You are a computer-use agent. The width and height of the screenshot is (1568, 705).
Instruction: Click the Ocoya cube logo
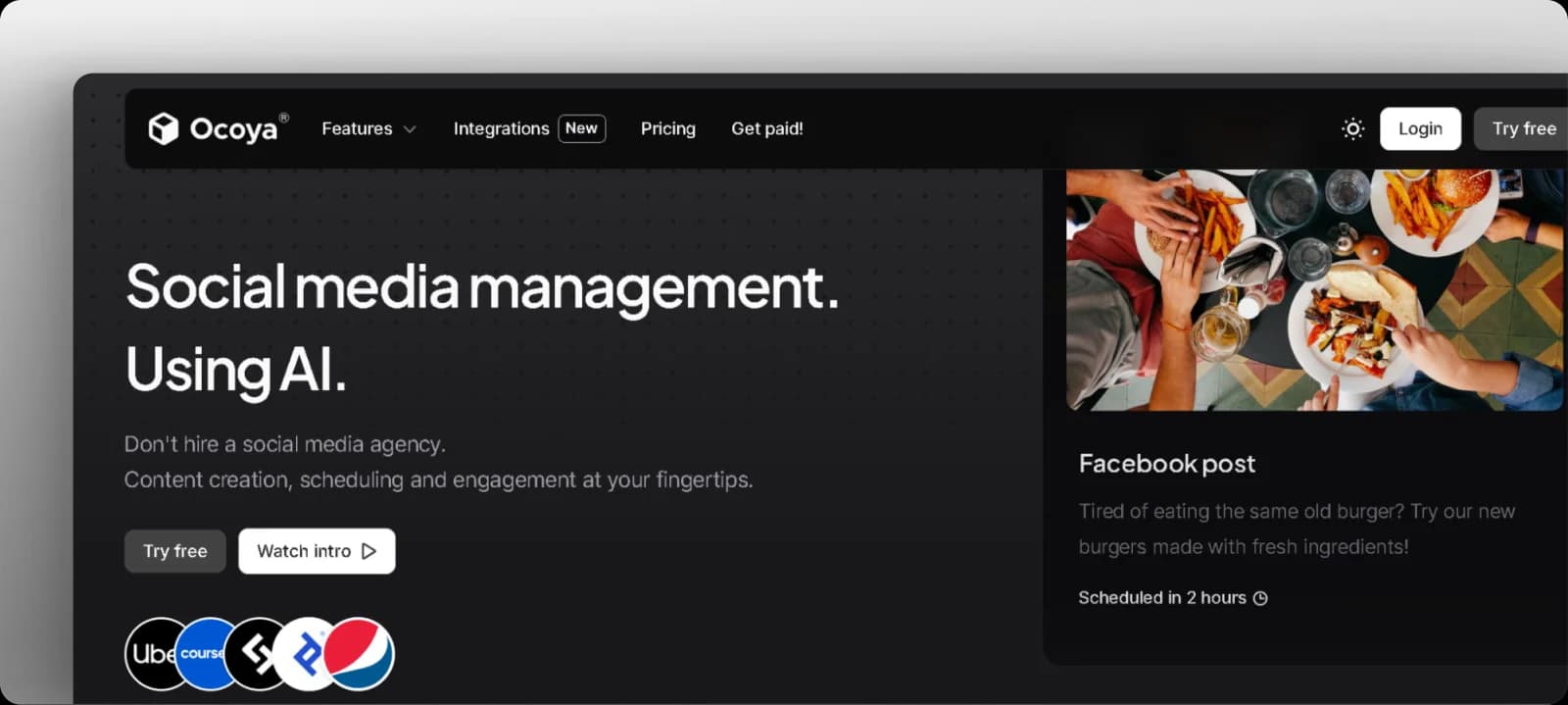[164, 128]
